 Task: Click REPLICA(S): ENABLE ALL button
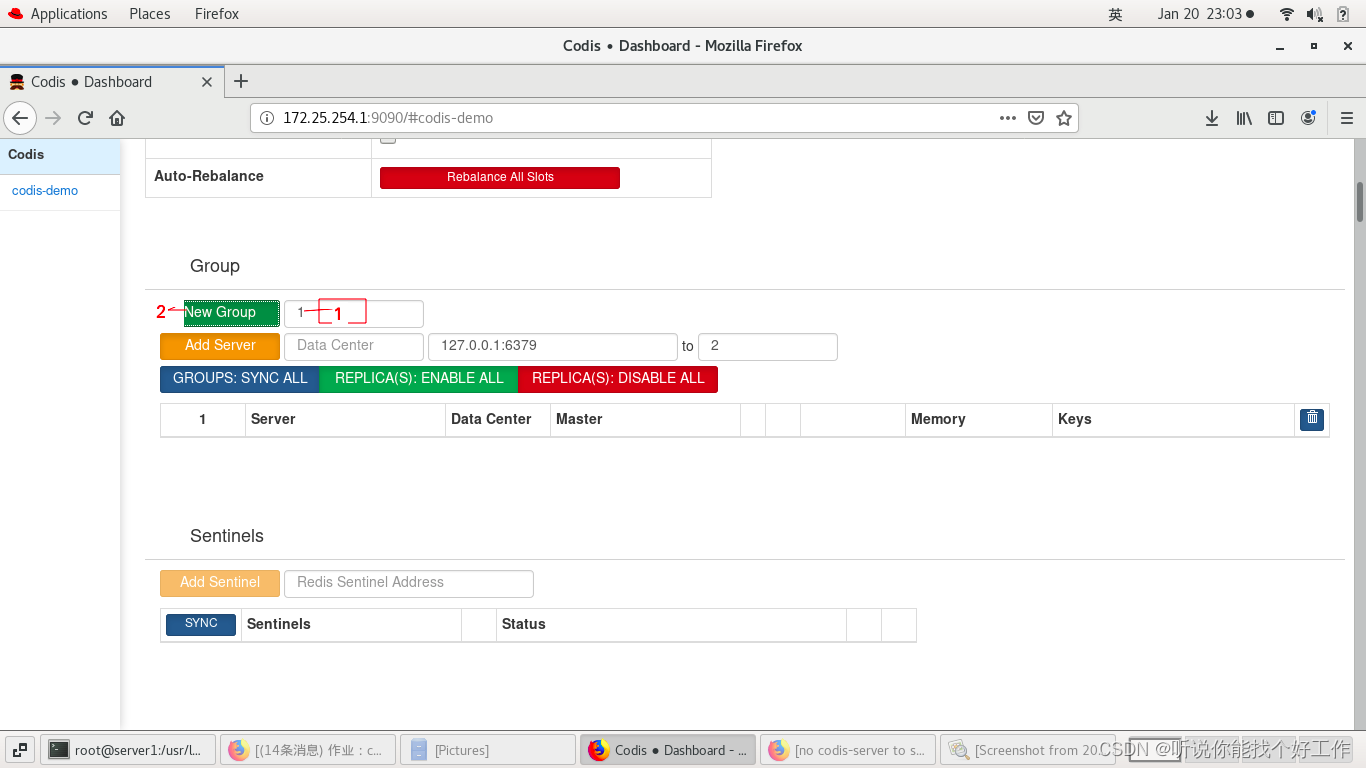point(419,379)
